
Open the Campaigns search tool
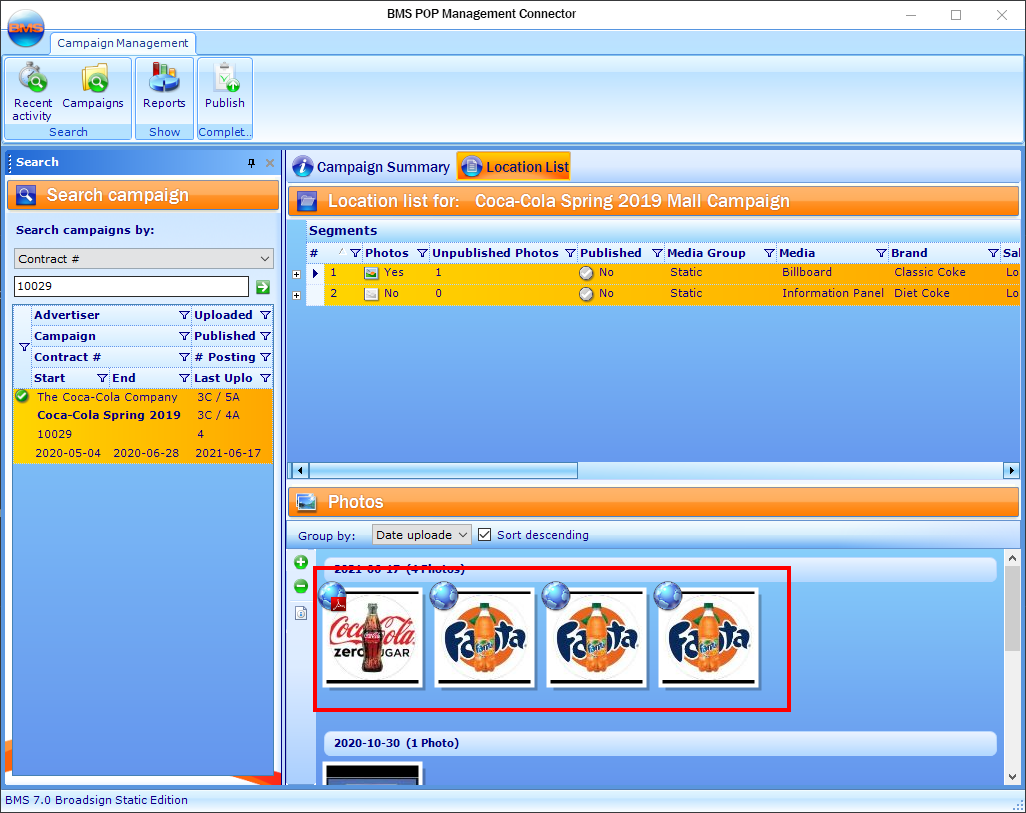pos(93,86)
